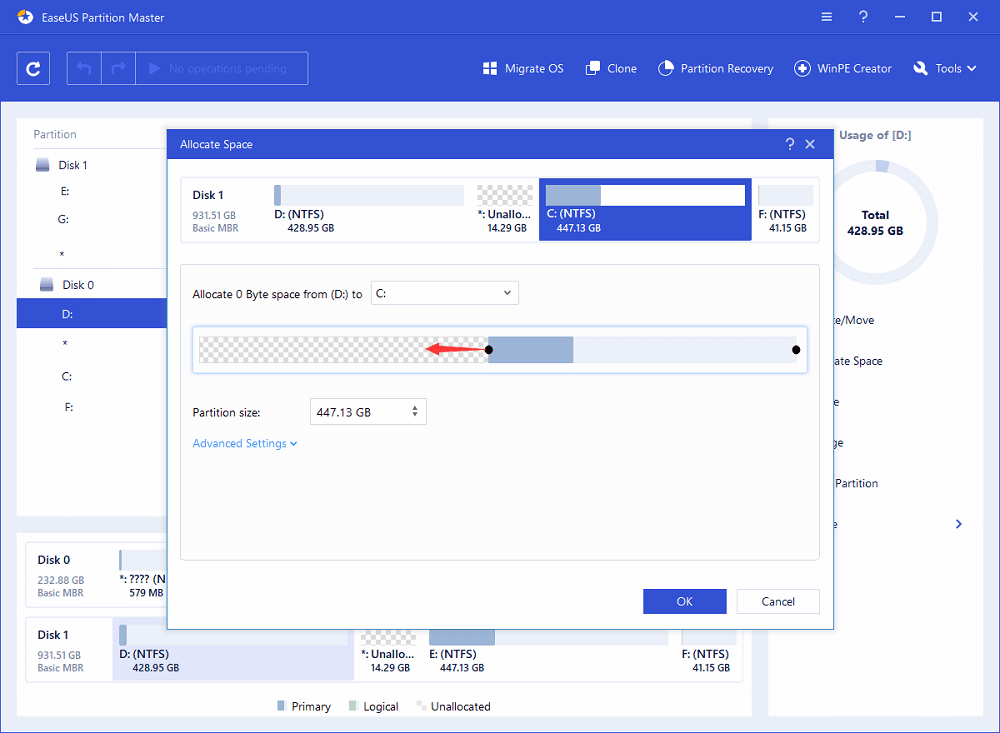This screenshot has width=1000, height=733.
Task: Click left slider handle on partition bar
Action: point(489,350)
